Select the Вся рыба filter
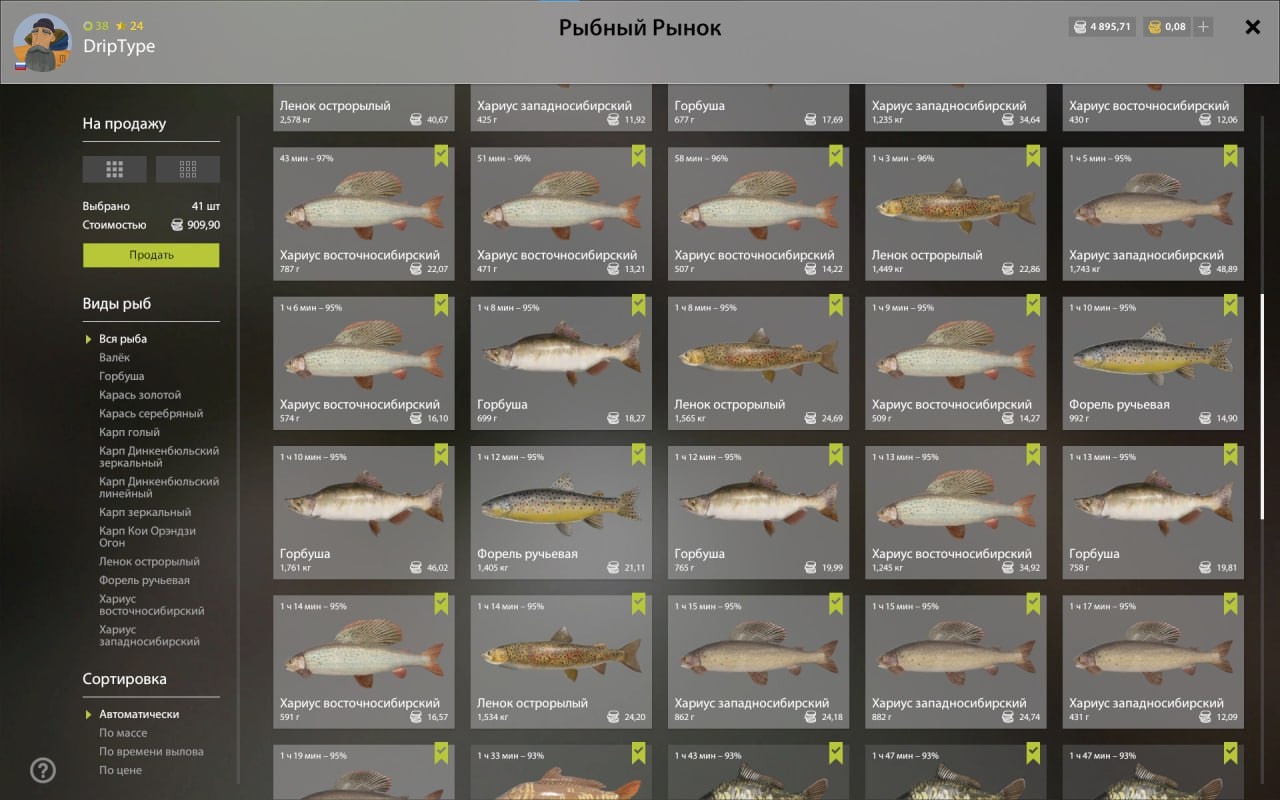Image resolution: width=1280 pixels, height=800 pixels. (123, 339)
